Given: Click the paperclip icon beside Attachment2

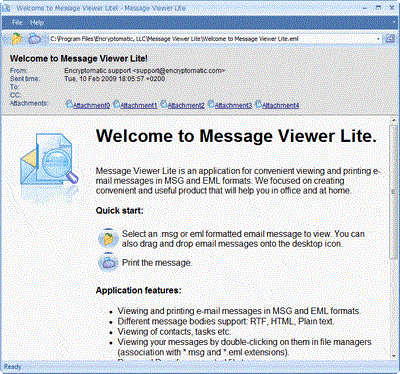Looking at the screenshot, I should (x=164, y=104).
